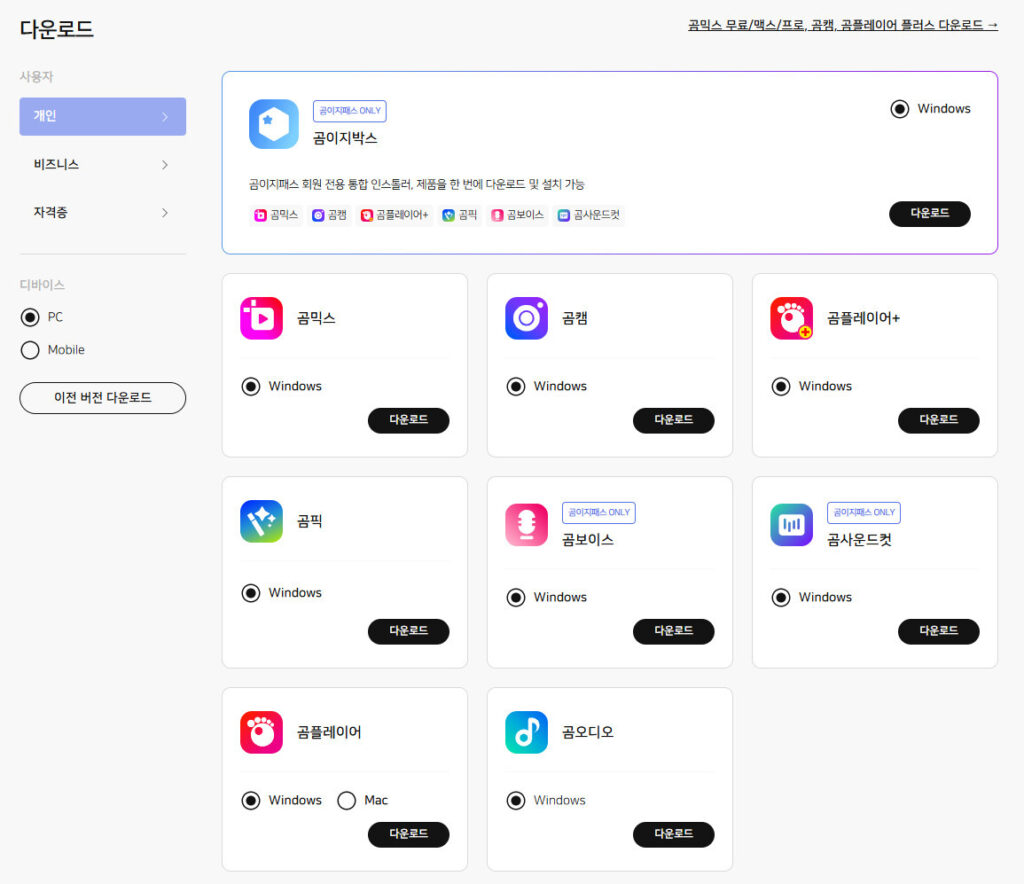Image resolution: width=1024 pixels, height=884 pixels.
Task: Click the 곰픽 sparkle icon
Action: pos(261,521)
